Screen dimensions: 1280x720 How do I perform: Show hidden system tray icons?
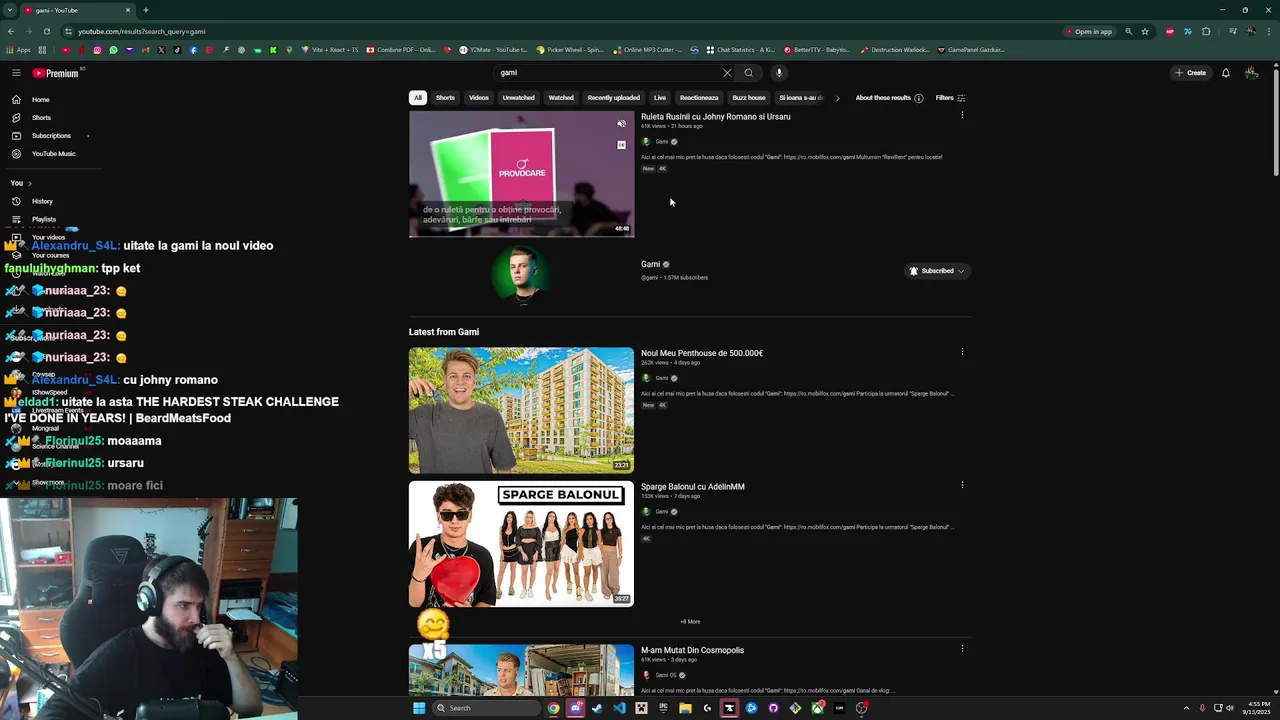click(1187, 708)
